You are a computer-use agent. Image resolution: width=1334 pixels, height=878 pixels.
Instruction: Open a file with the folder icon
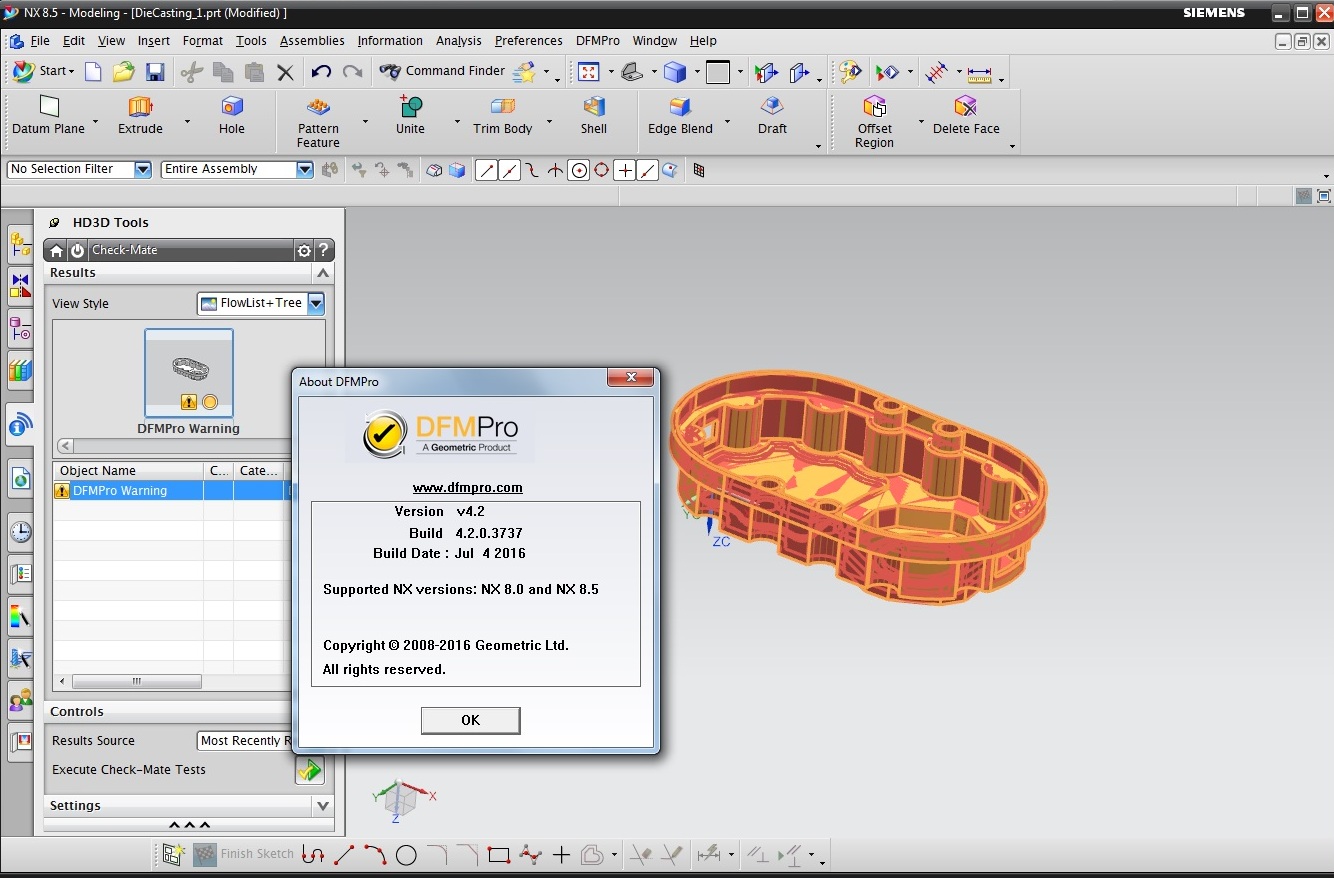coord(123,72)
